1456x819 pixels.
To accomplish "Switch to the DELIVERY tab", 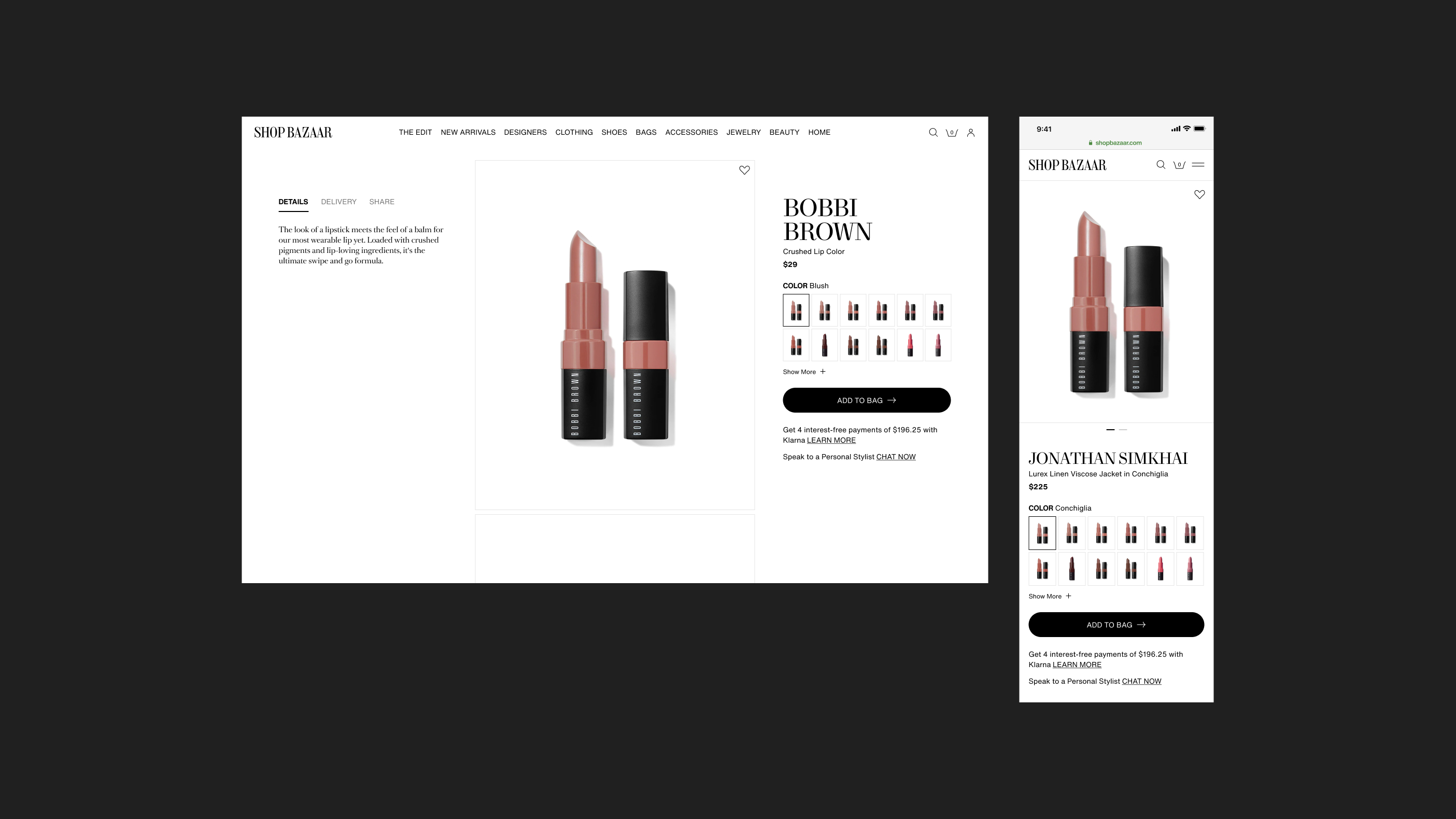I will 338,202.
